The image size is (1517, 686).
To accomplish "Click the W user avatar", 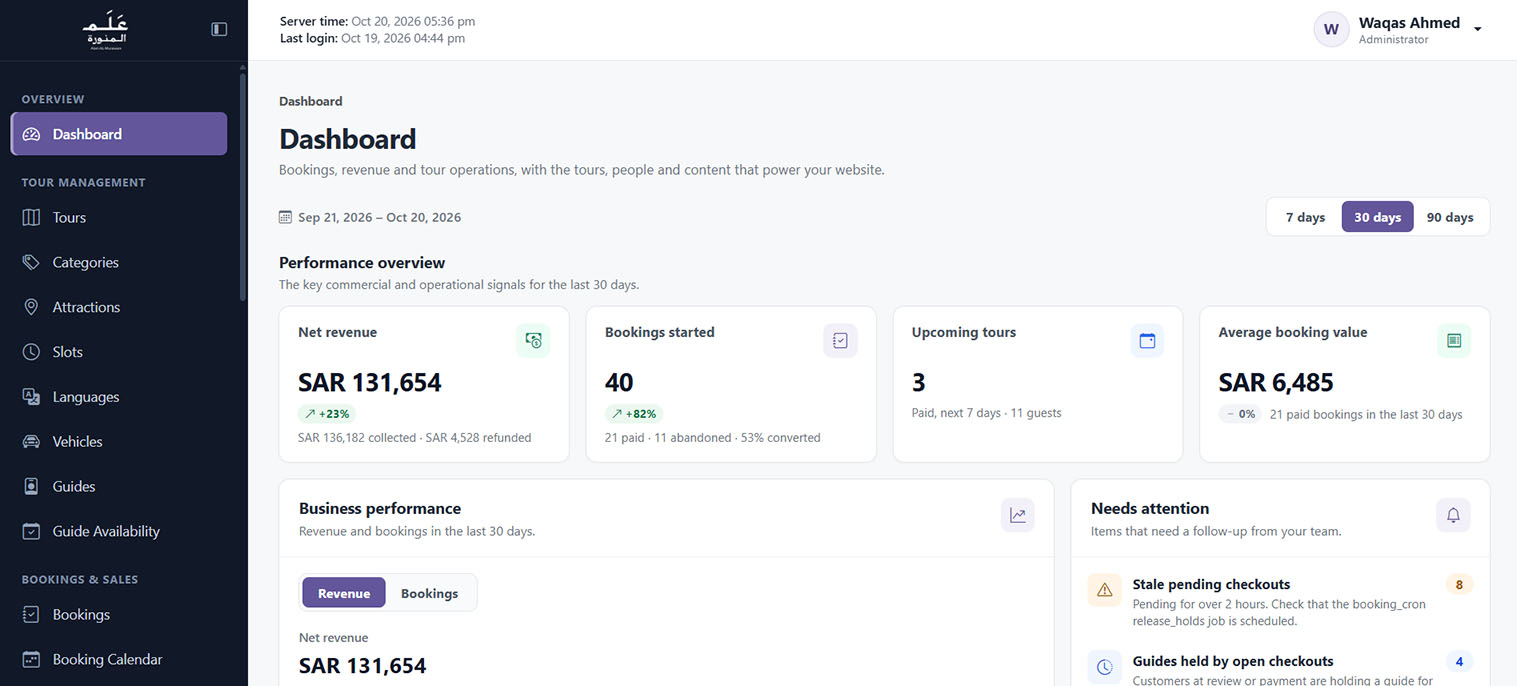I will [1331, 29].
